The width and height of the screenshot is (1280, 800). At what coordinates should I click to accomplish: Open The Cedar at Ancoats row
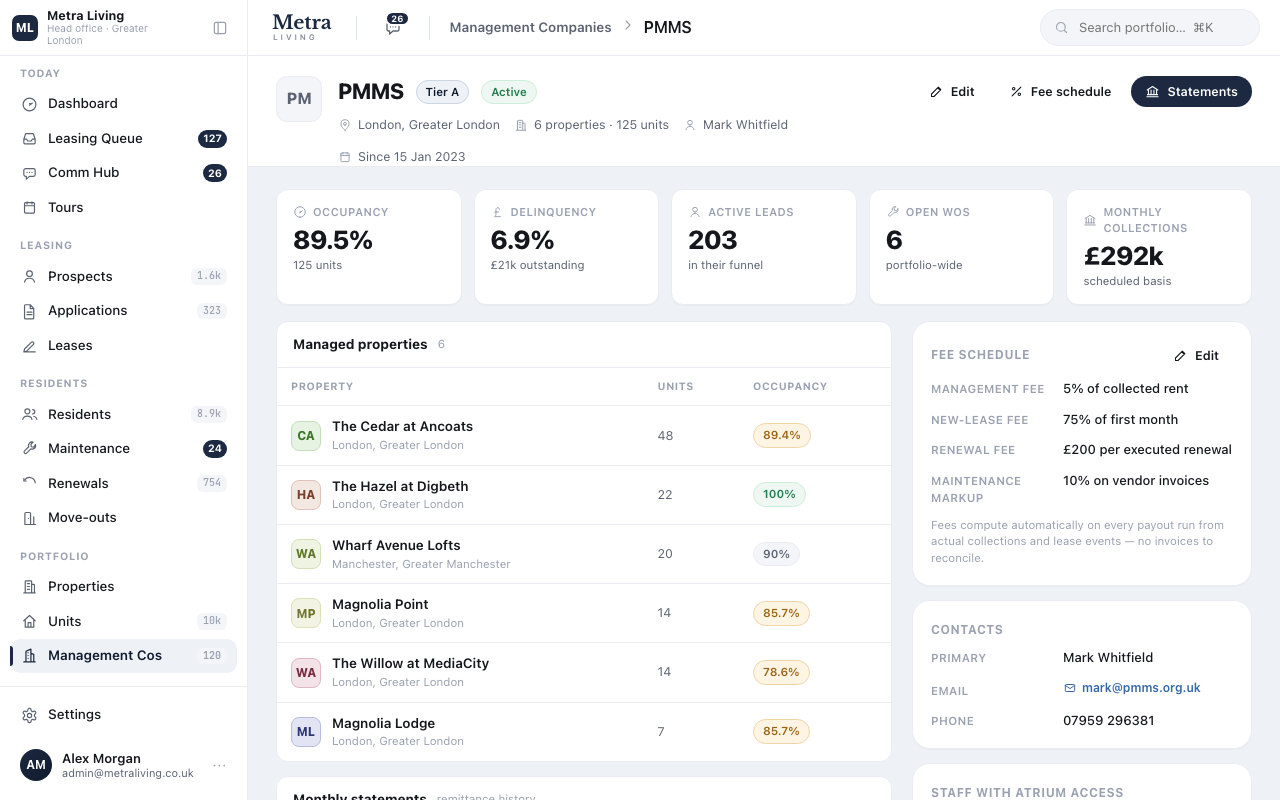[584, 436]
